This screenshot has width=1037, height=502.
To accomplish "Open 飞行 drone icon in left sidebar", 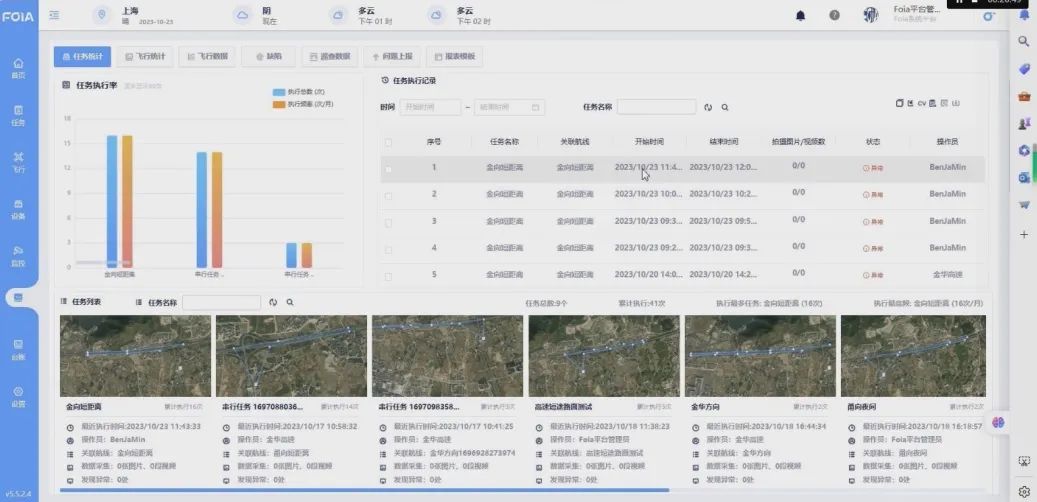I will coord(18,162).
